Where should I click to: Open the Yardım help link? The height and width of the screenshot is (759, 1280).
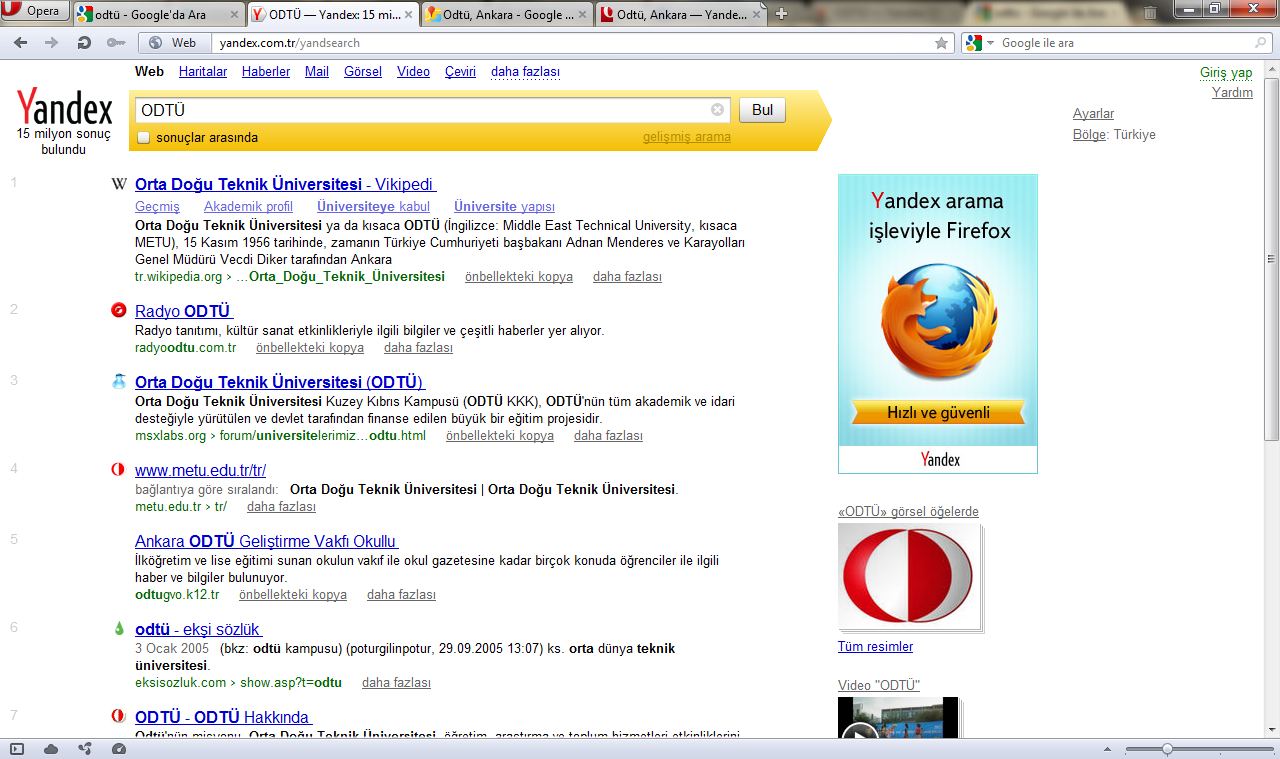pos(1232,93)
